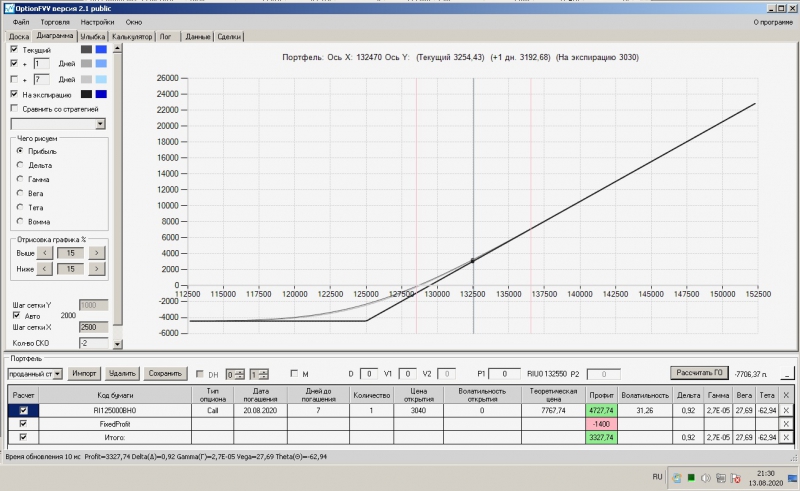Click the small underscore button beside the ГО value
The image size is (800, 491).
coord(787,374)
